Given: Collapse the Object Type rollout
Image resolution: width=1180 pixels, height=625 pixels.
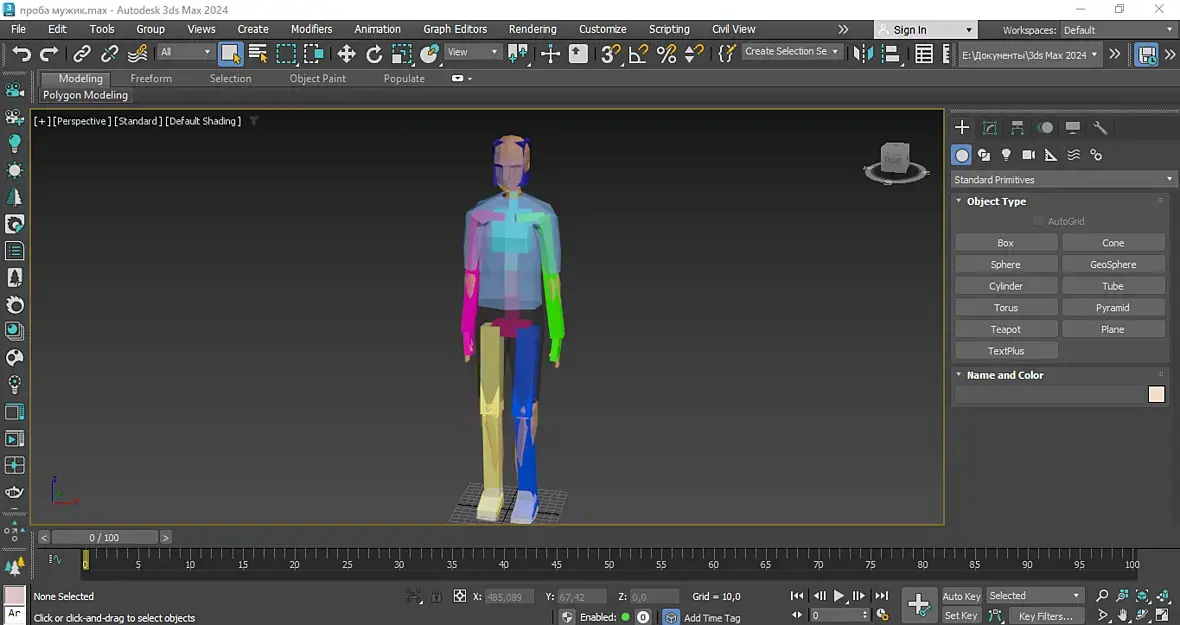Looking at the screenshot, I should [996, 201].
